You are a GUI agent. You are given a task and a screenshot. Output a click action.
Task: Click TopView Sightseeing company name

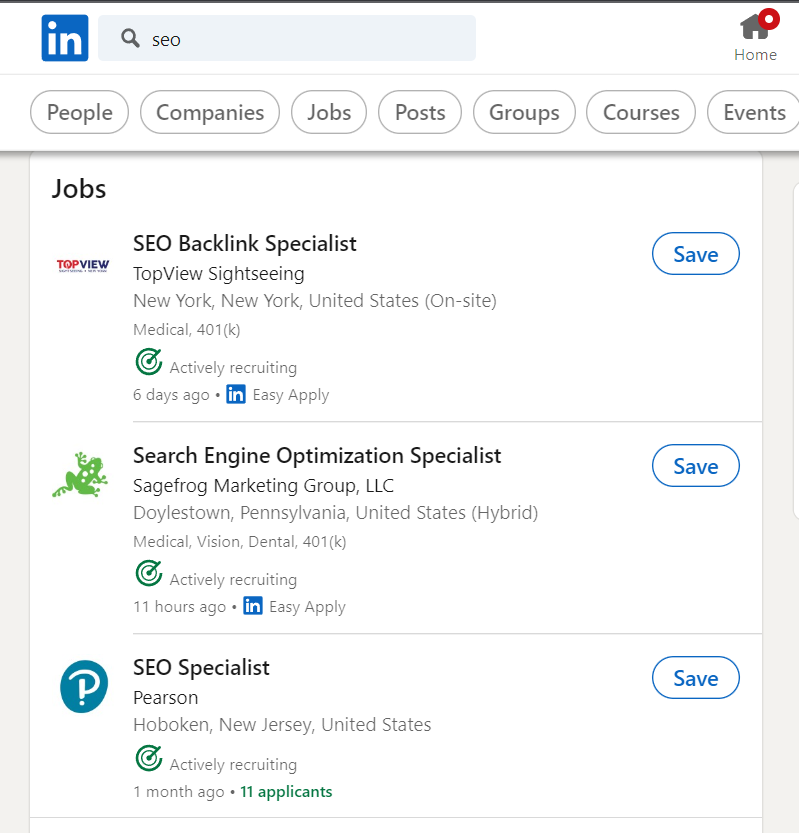[218, 274]
